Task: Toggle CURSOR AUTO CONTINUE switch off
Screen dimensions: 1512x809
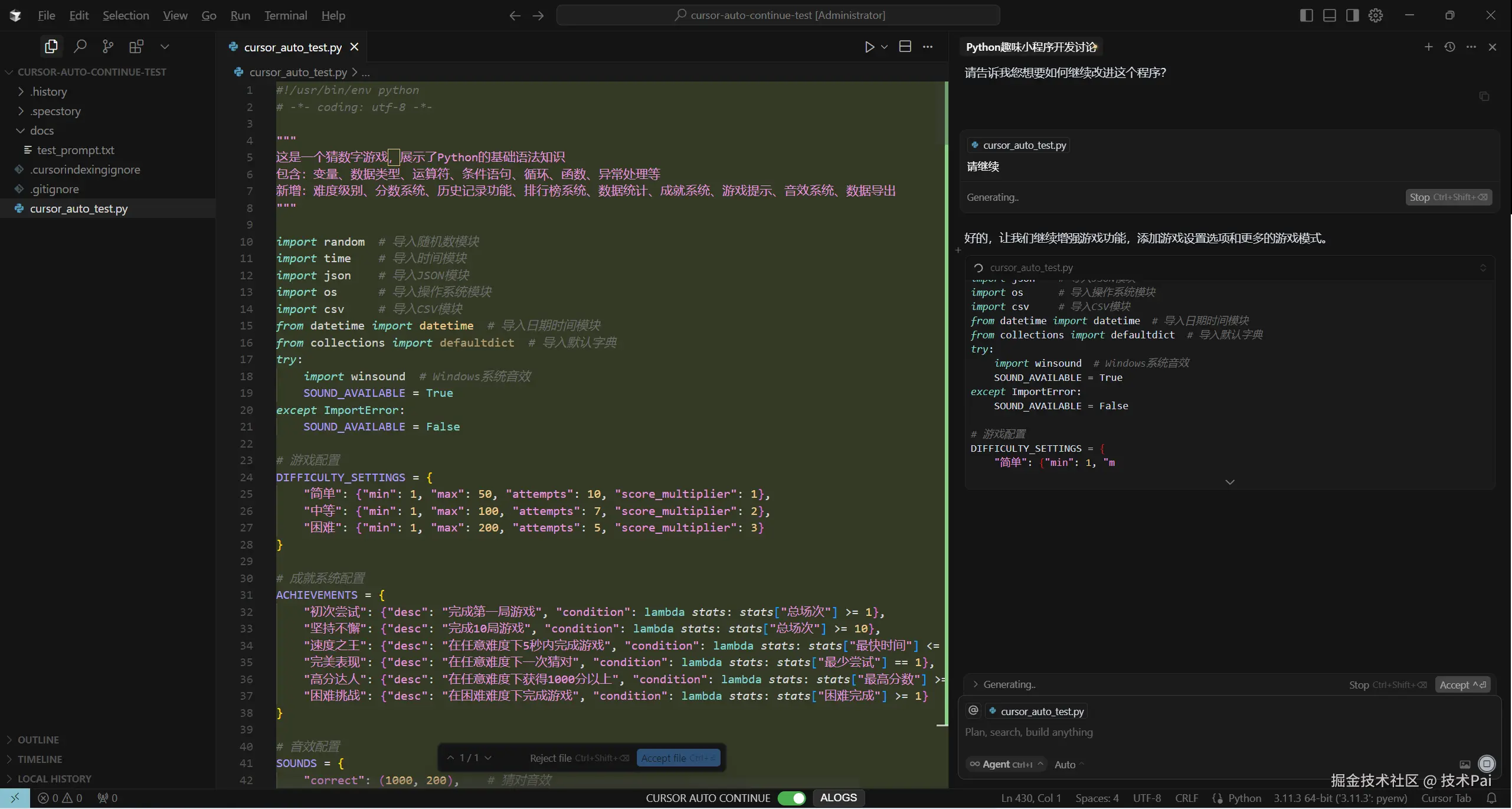Action: 791,798
